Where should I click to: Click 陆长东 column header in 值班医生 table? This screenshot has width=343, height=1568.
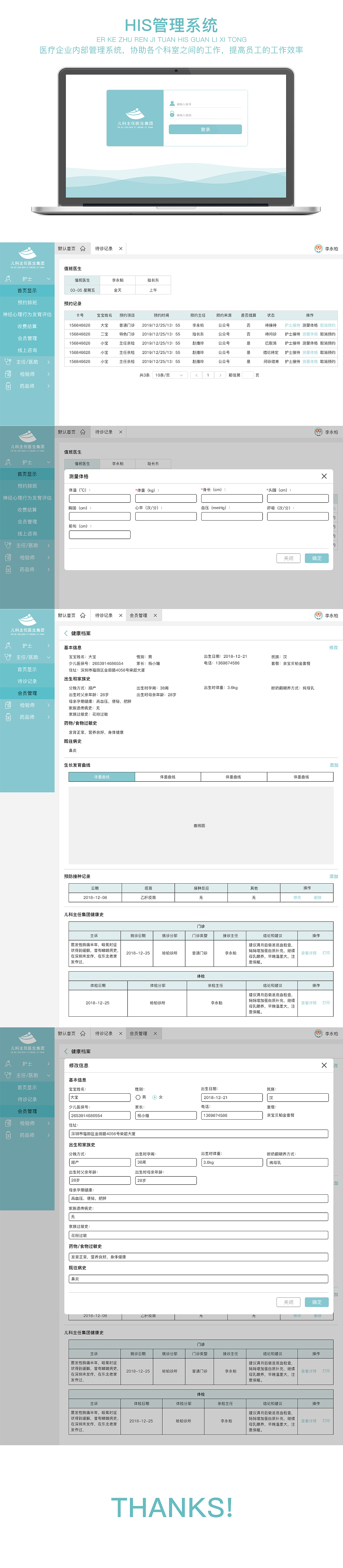(153, 281)
